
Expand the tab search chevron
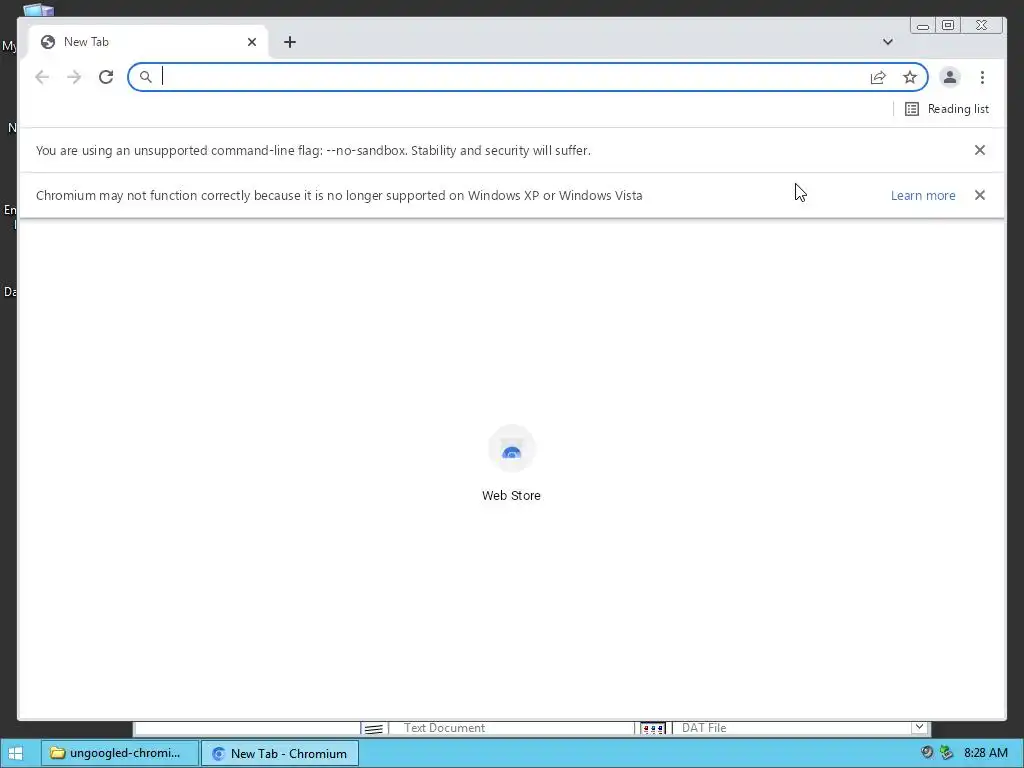tap(888, 42)
